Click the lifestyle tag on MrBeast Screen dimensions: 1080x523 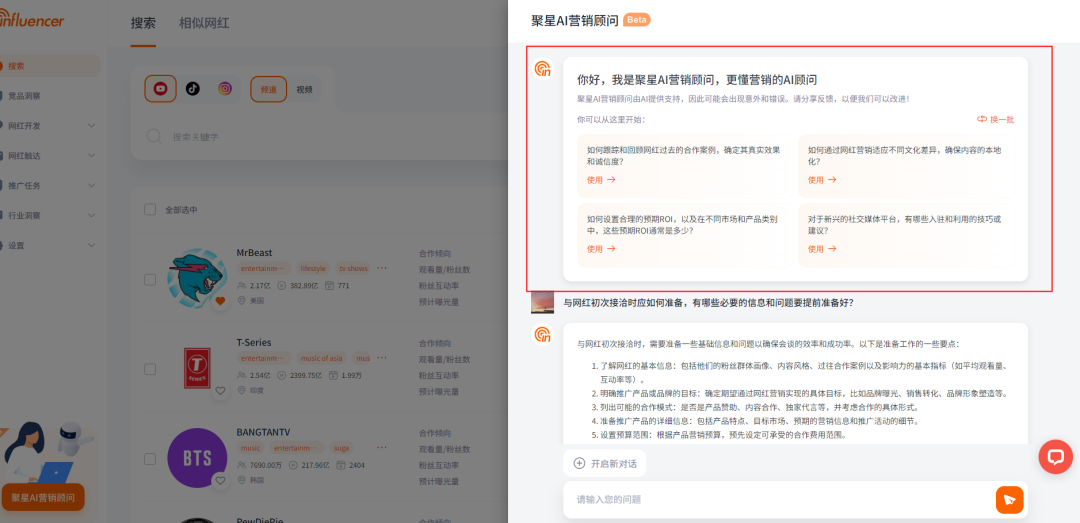click(313, 268)
